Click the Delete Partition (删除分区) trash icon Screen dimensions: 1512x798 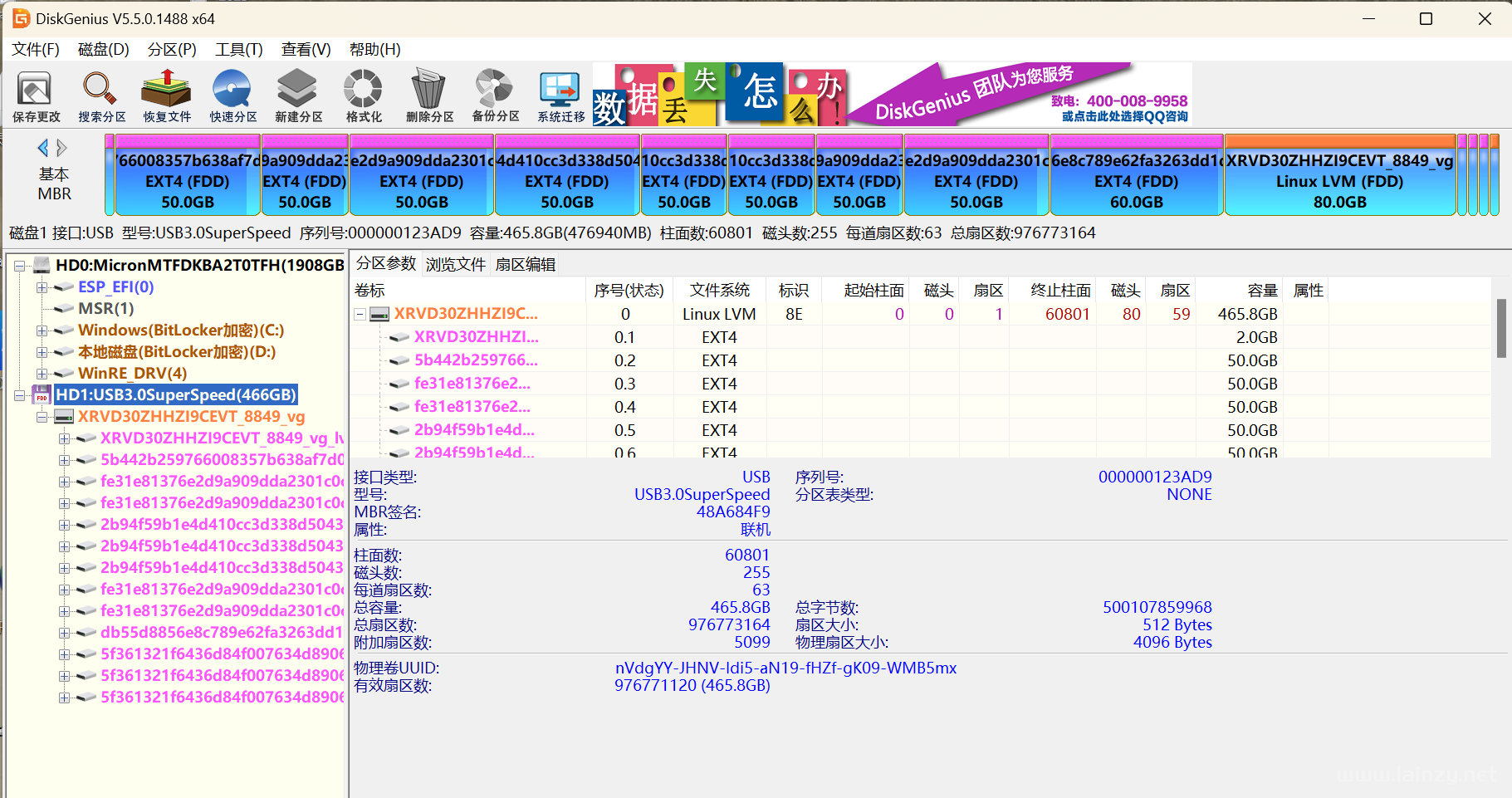pos(429,95)
